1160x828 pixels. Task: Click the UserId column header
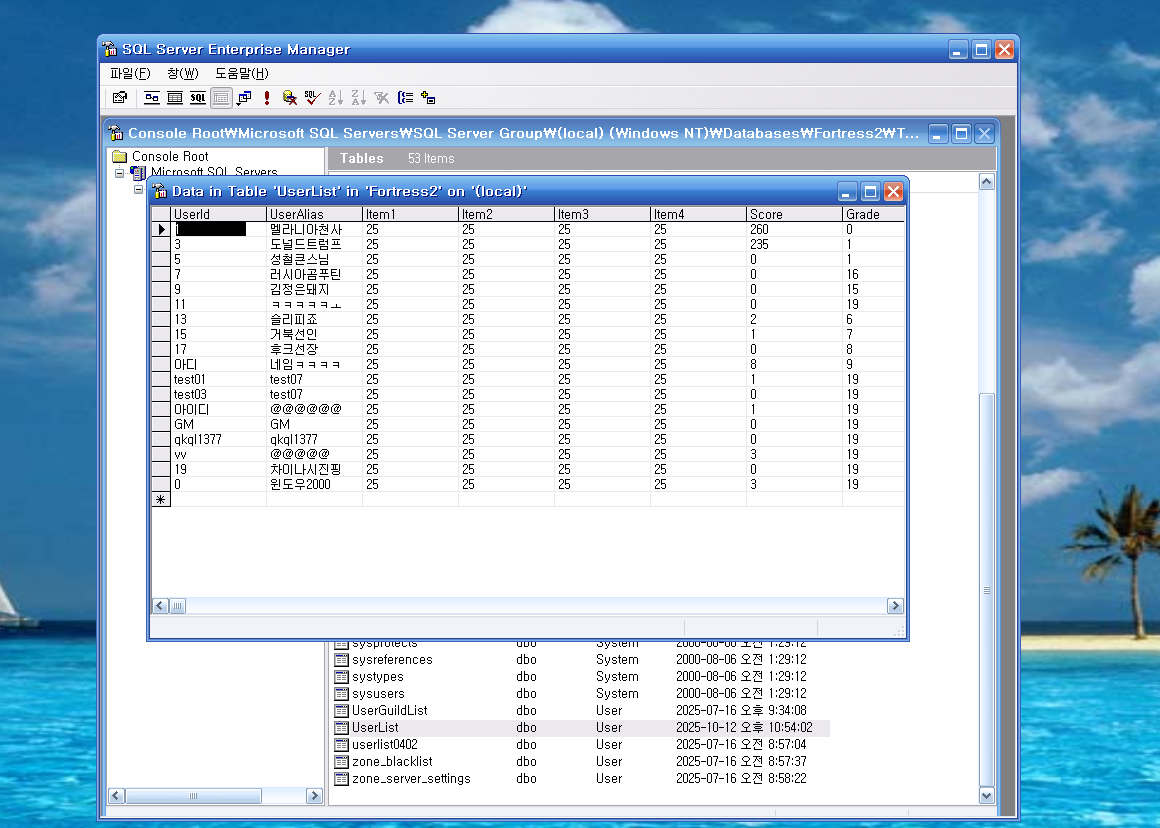tap(218, 214)
